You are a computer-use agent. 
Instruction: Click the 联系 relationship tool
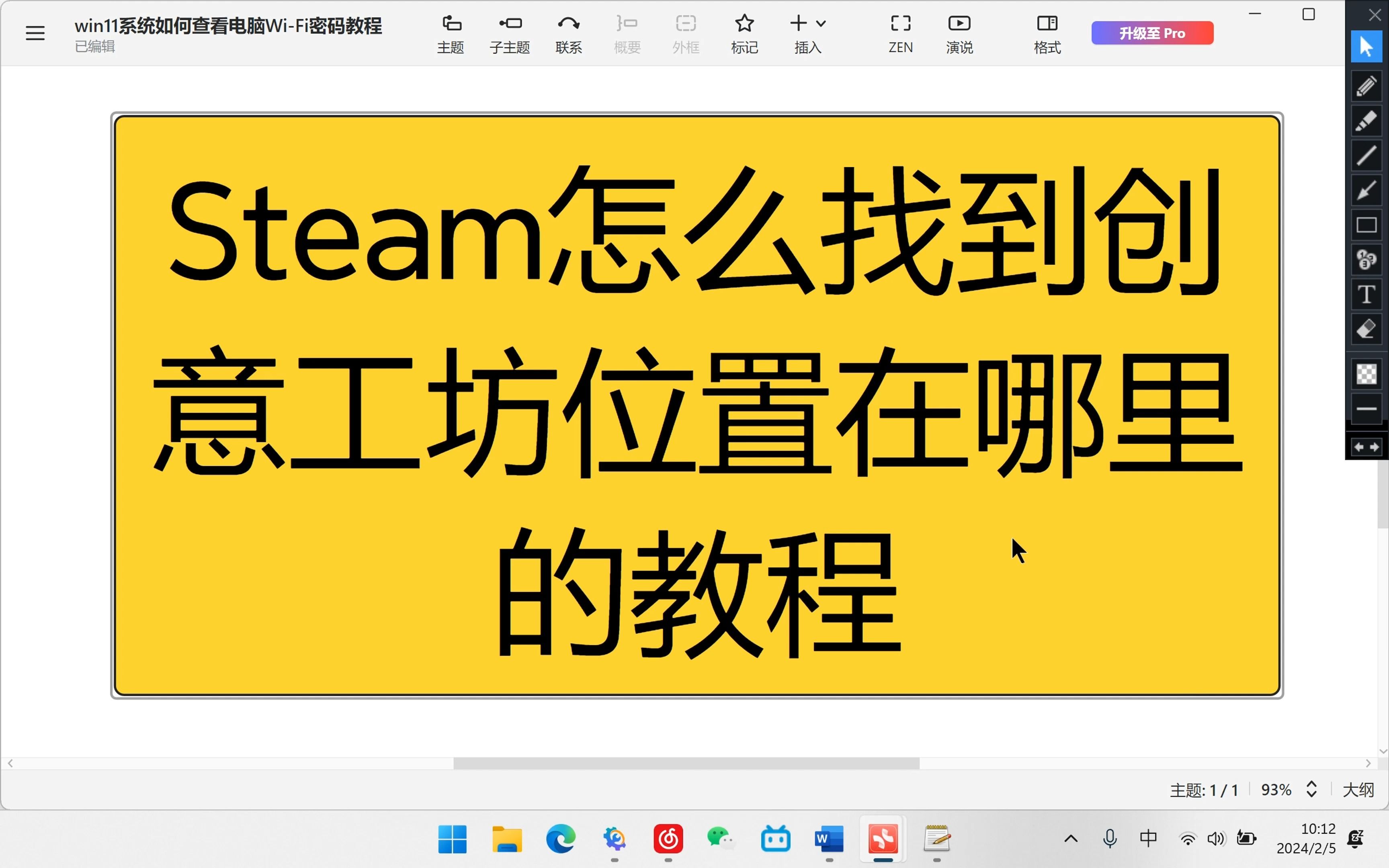tap(568, 34)
